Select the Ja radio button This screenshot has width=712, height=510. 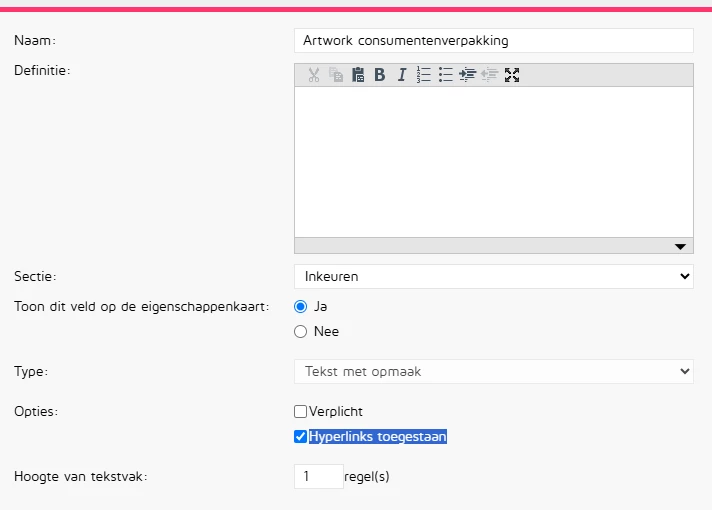point(301,307)
